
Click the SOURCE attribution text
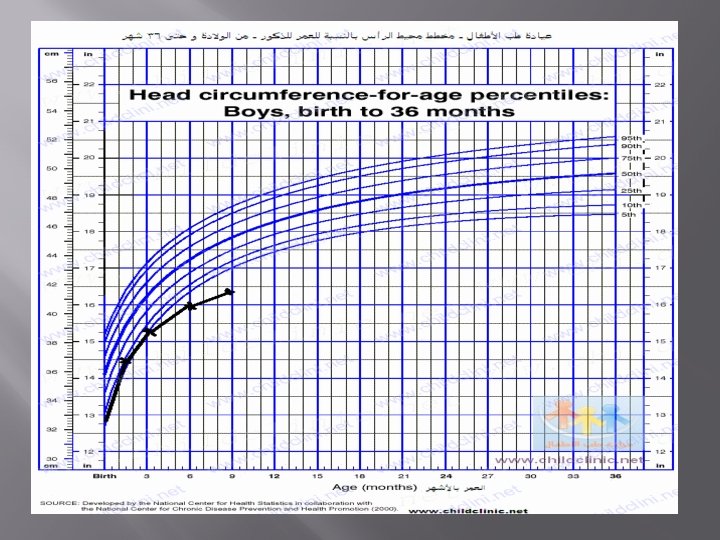click(x=219, y=506)
